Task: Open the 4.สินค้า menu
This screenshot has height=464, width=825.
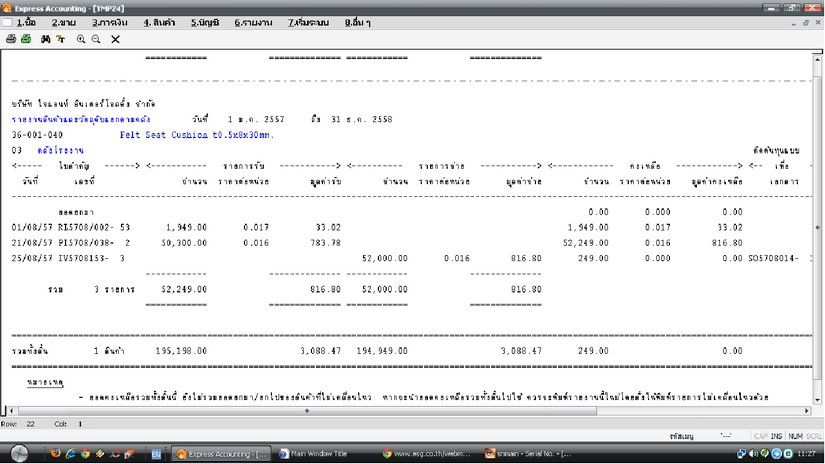Action: tap(159, 22)
